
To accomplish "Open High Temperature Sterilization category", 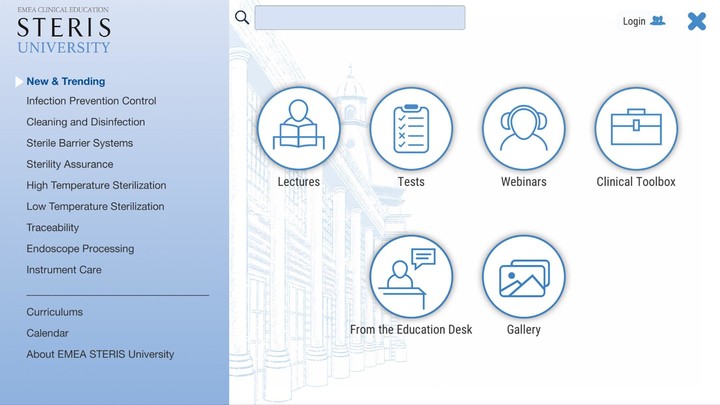I will coord(96,185).
